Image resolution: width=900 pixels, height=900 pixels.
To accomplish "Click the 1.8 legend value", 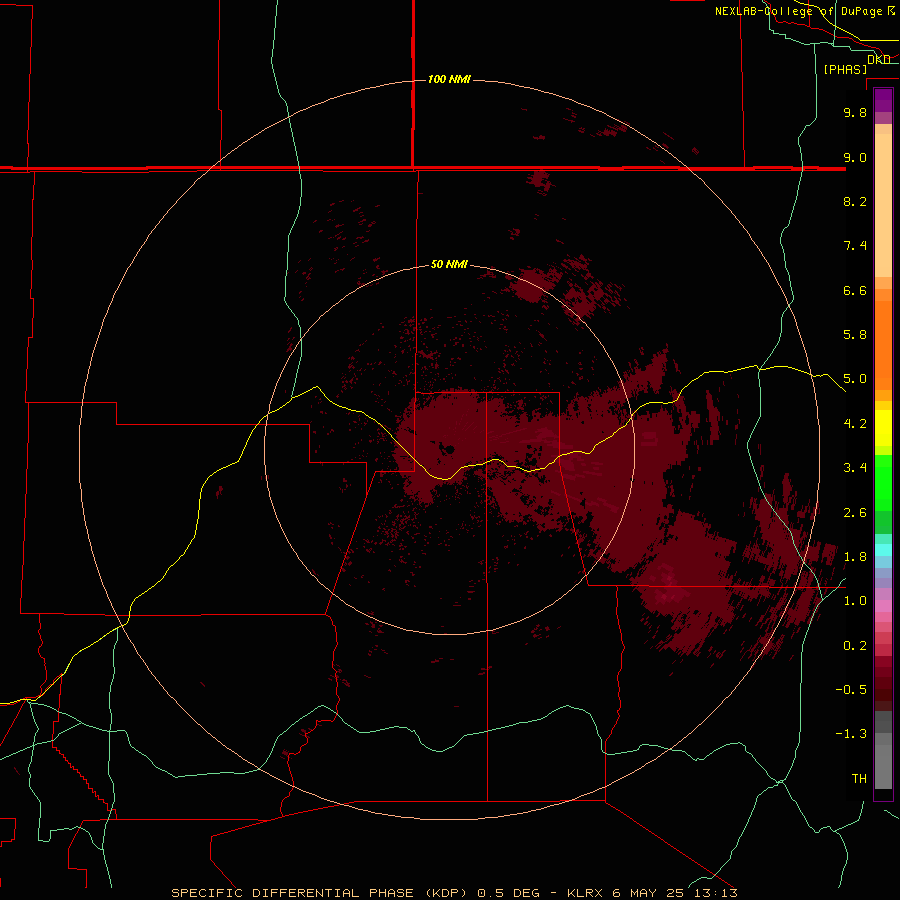I will click(855, 557).
